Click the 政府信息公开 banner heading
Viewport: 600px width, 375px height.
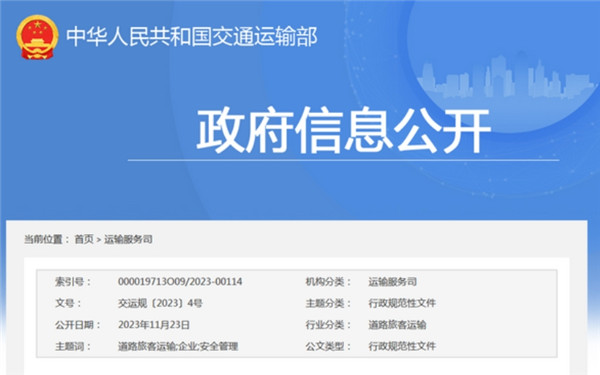(343, 130)
